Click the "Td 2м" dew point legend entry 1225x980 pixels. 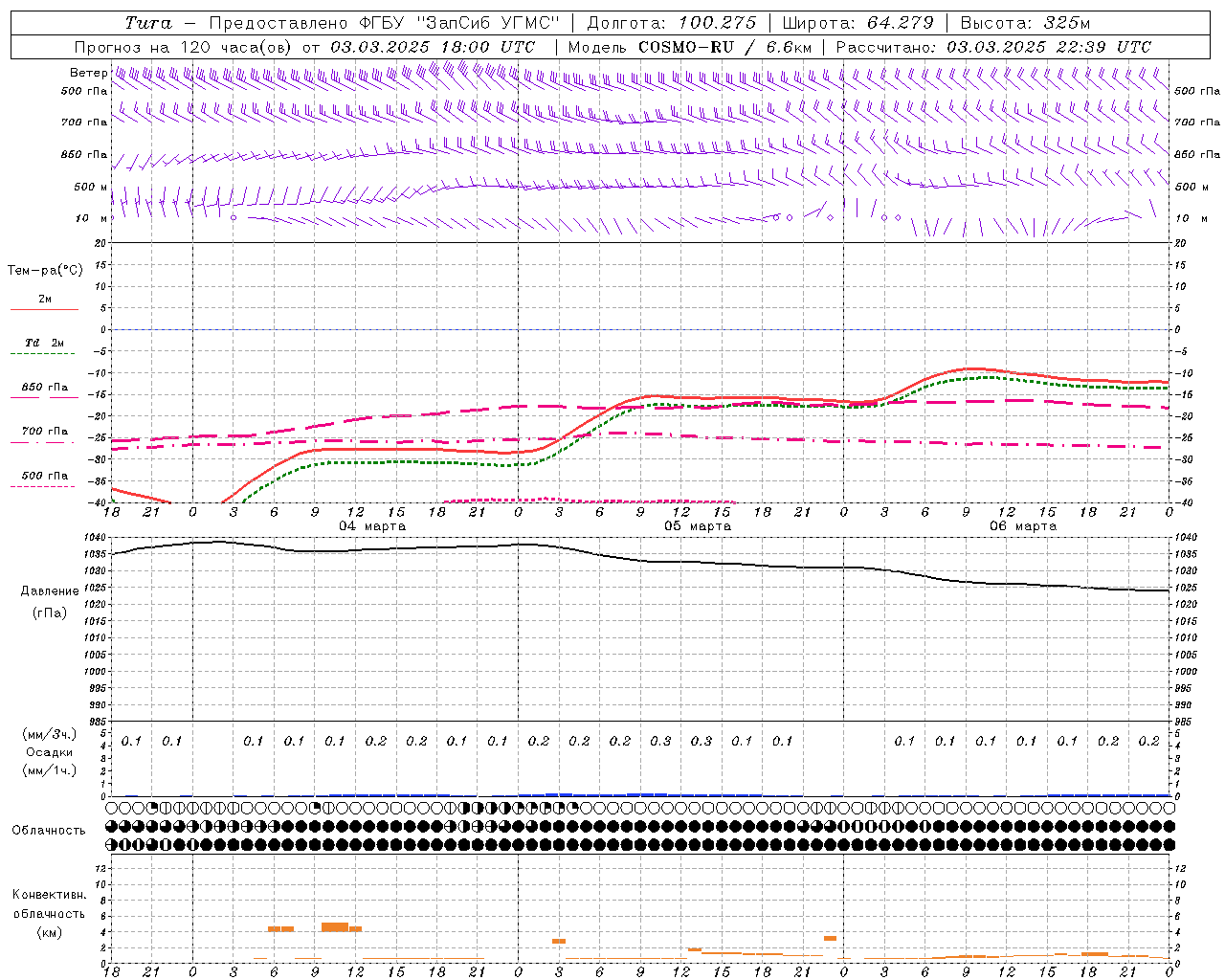pyautogui.click(x=45, y=343)
